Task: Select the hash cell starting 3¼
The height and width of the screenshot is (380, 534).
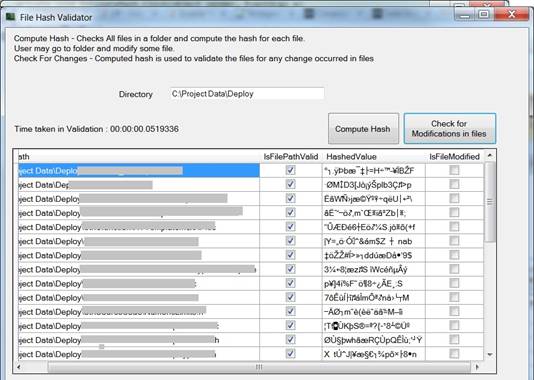Action: point(374,269)
